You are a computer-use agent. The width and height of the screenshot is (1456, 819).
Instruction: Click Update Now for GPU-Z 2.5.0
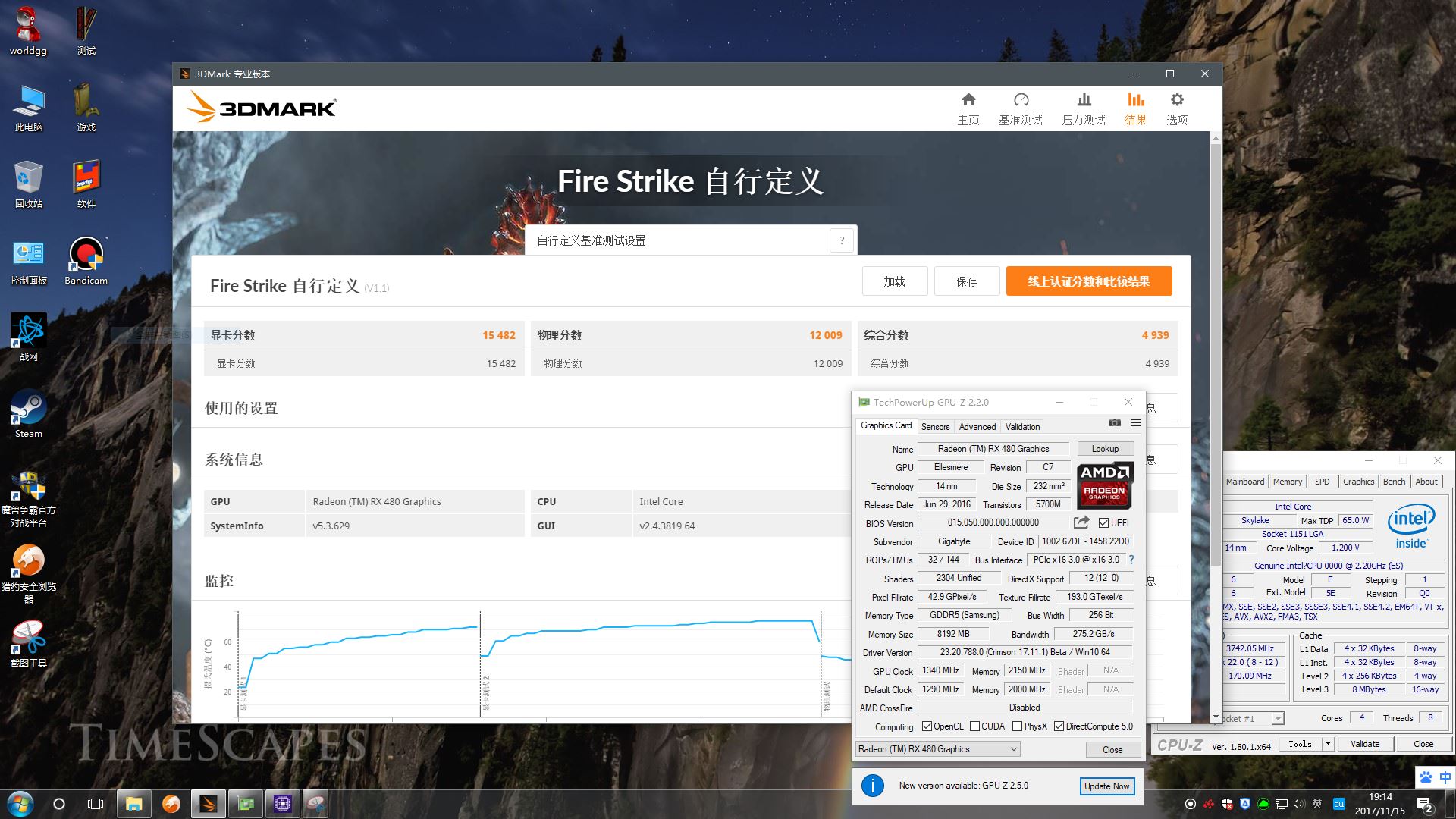pyautogui.click(x=1106, y=786)
